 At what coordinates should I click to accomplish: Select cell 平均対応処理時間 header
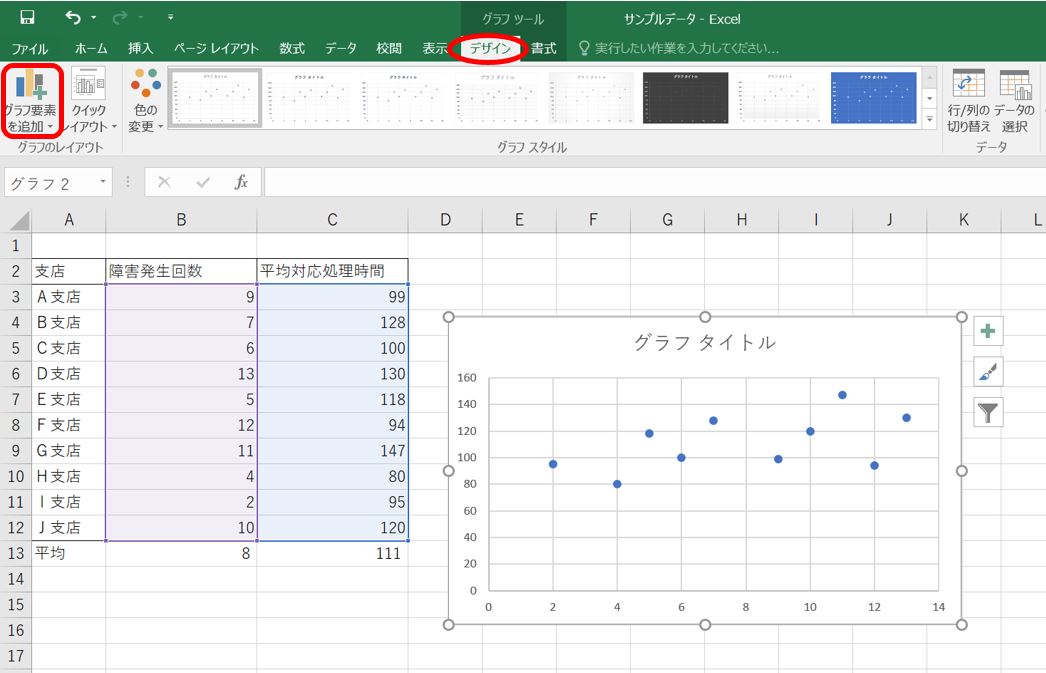coord(332,271)
